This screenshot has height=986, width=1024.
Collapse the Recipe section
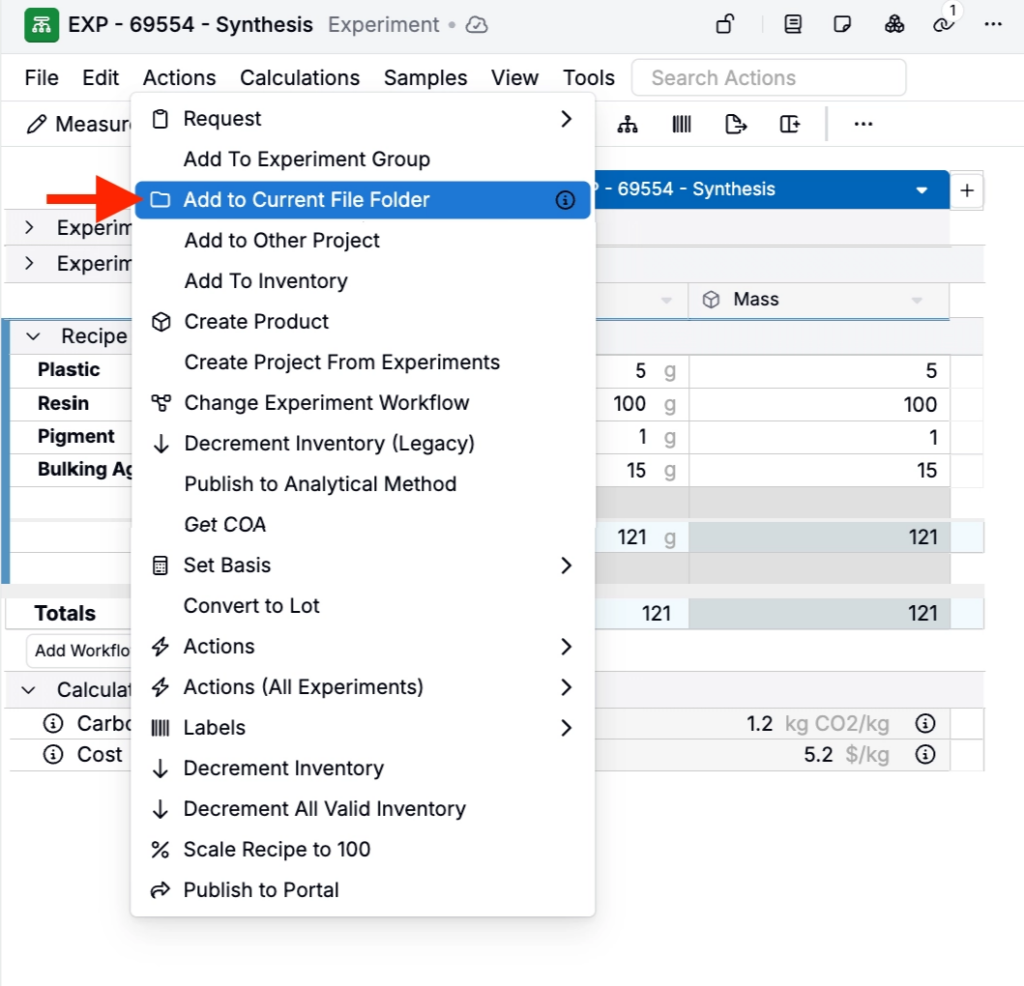[x=33, y=336]
